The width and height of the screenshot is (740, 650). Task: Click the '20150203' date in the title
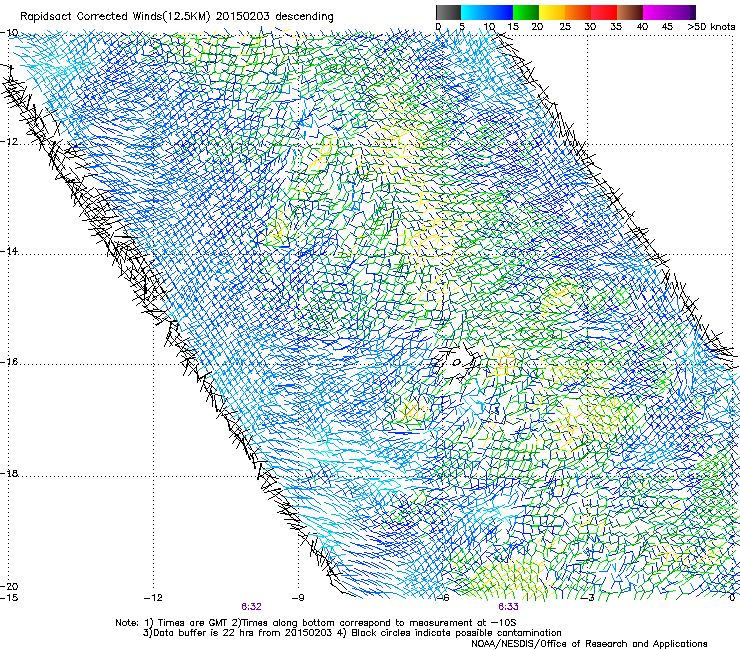pyautogui.click(x=243, y=17)
